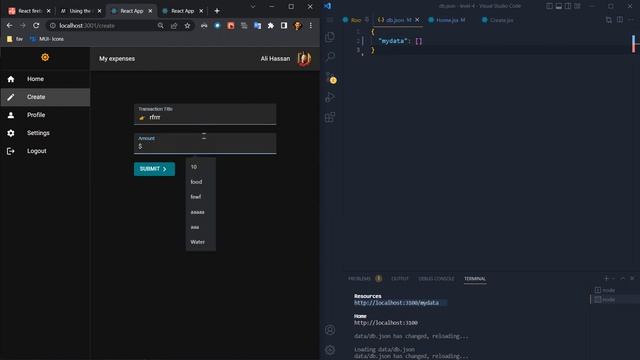Image resolution: width=640 pixels, height=360 pixels.
Task: Open VS Code hamburger application menu
Action: pos(330,20)
